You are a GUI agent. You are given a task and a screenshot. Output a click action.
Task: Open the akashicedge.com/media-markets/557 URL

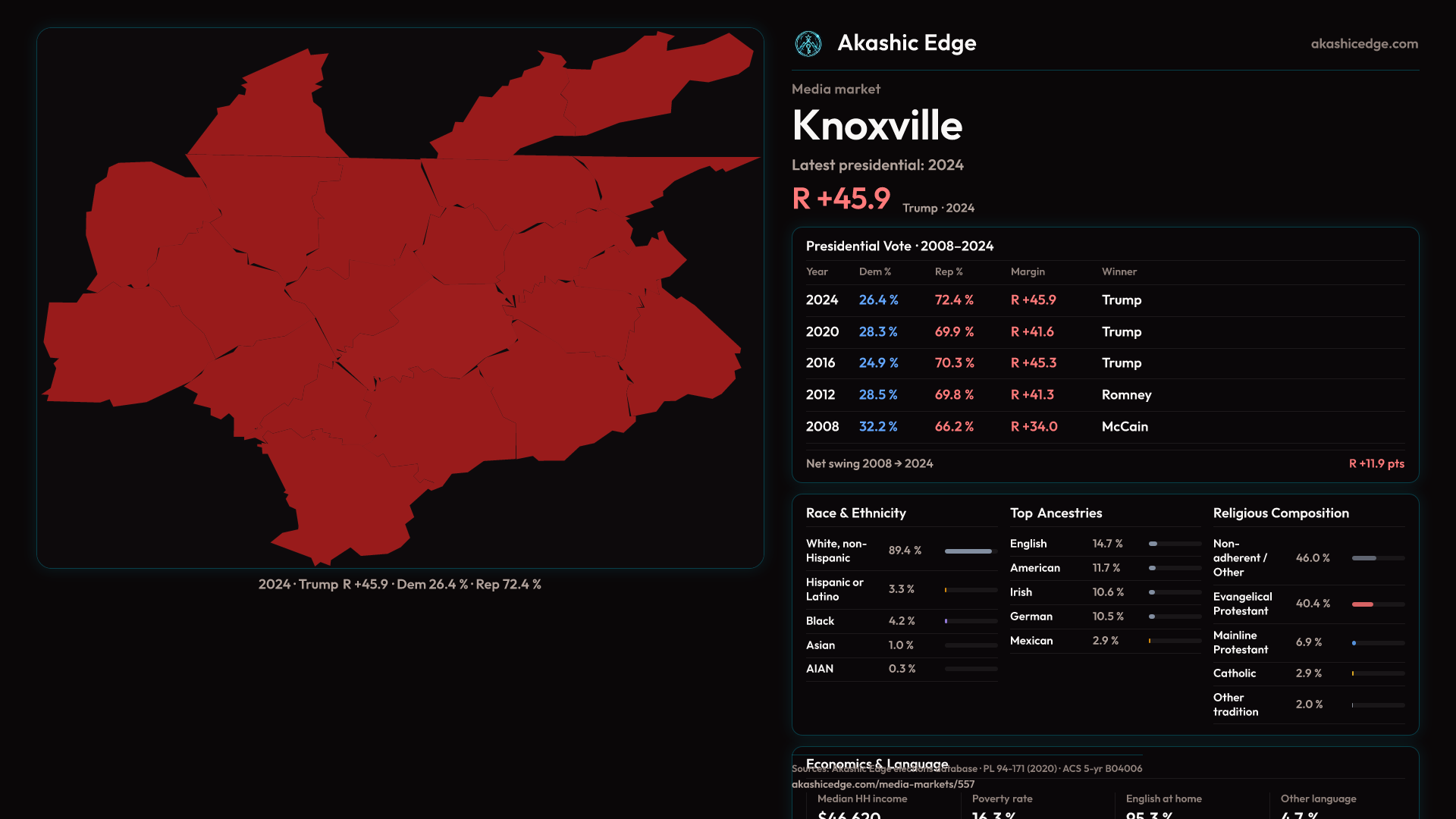coord(883,784)
